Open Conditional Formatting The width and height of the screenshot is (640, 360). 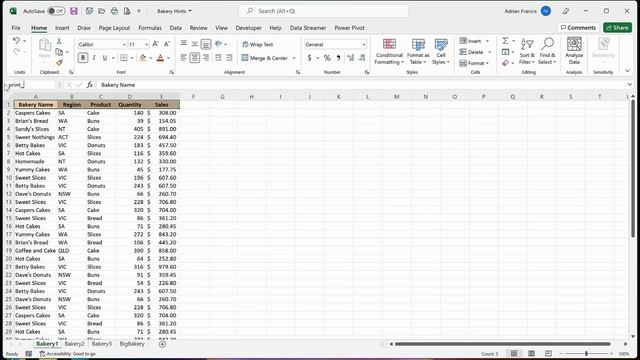coord(389,51)
